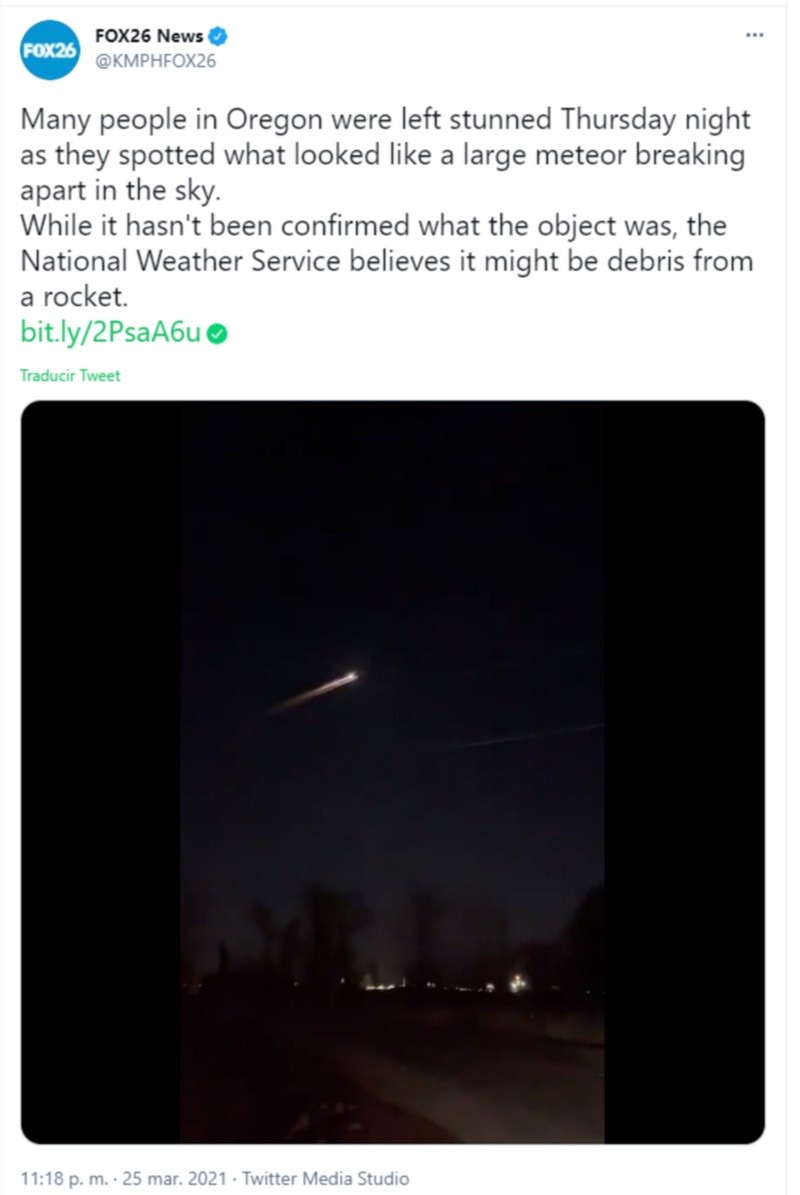
Task: Open the Twitter Media Studio source link
Action: pyautogui.click(x=326, y=1178)
